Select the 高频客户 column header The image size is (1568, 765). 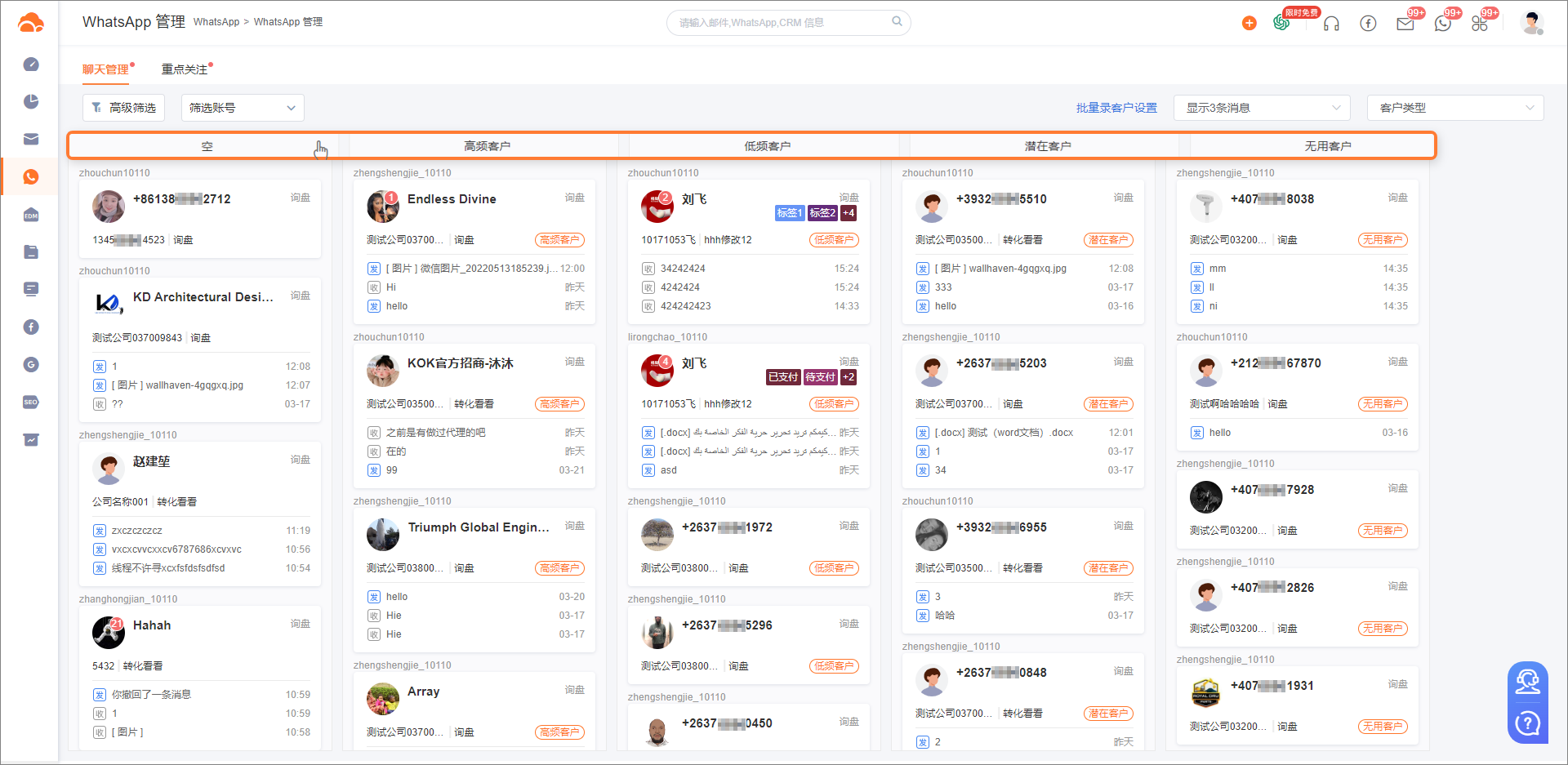487,146
